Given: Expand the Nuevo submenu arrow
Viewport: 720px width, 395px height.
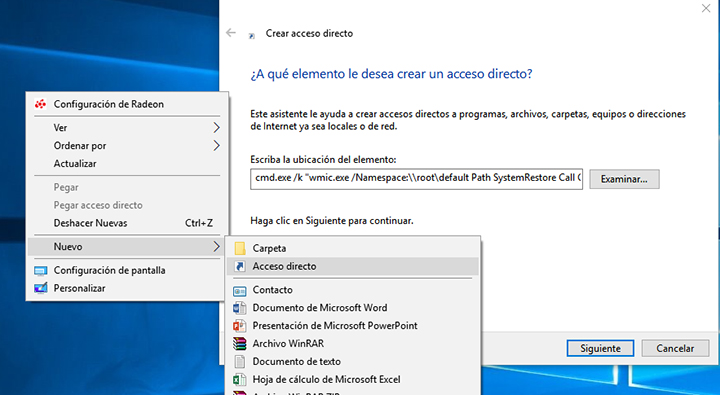Looking at the screenshot, I should [216, 247].
